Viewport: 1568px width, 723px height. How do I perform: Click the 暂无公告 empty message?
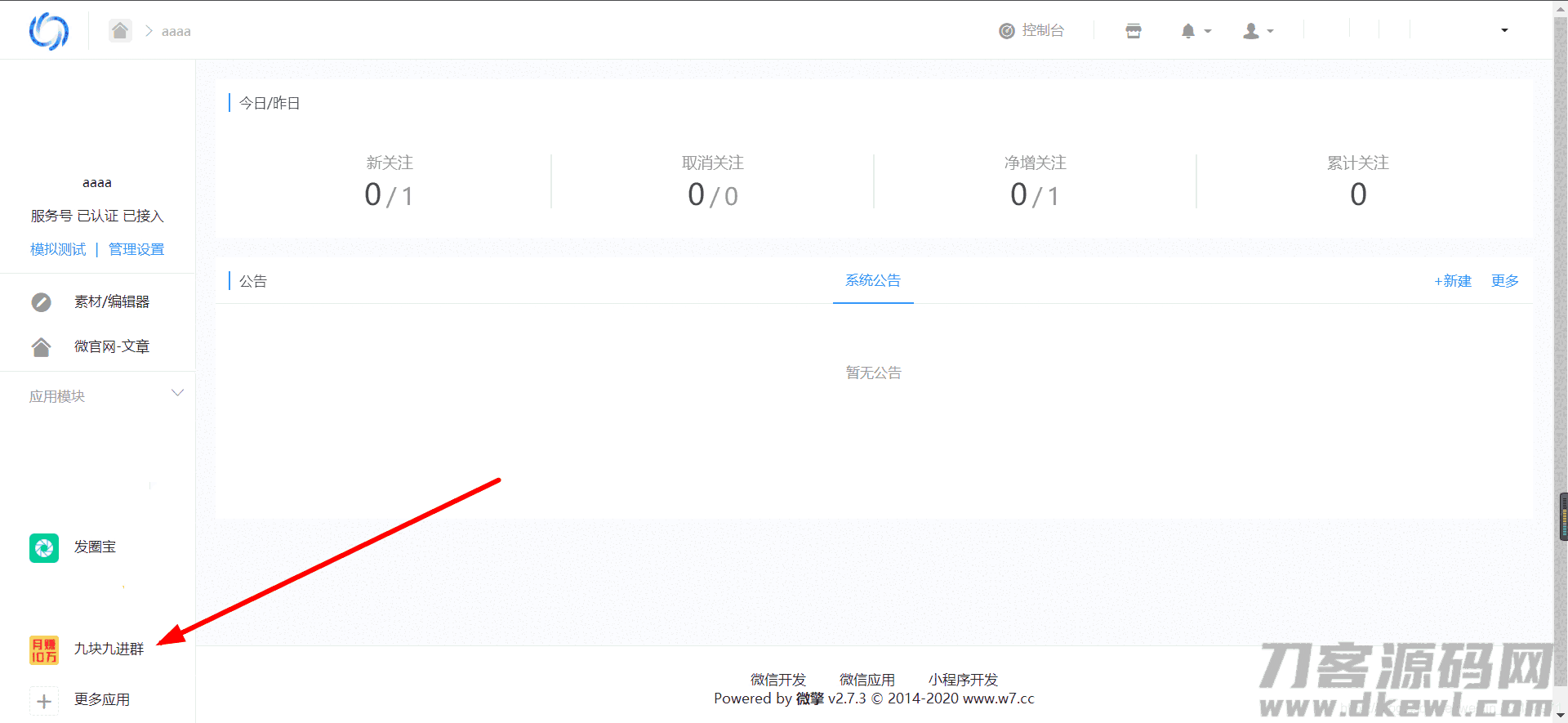pos(874,373)
